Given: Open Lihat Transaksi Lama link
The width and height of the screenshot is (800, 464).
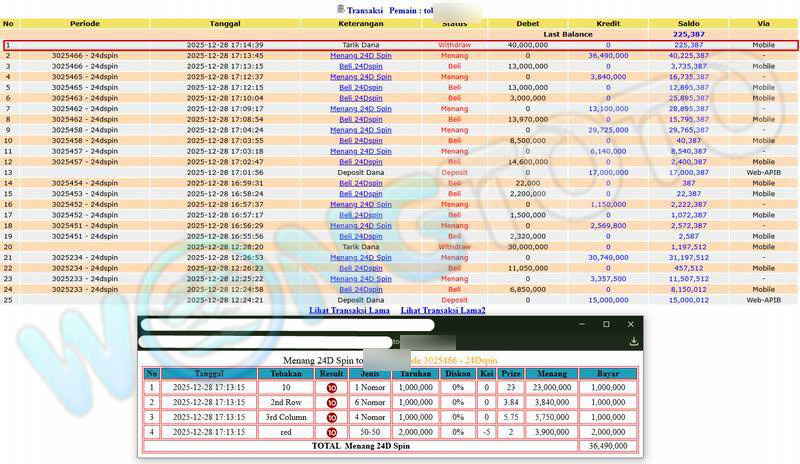Looking at the screenshot, I should (x=349, y=311).
